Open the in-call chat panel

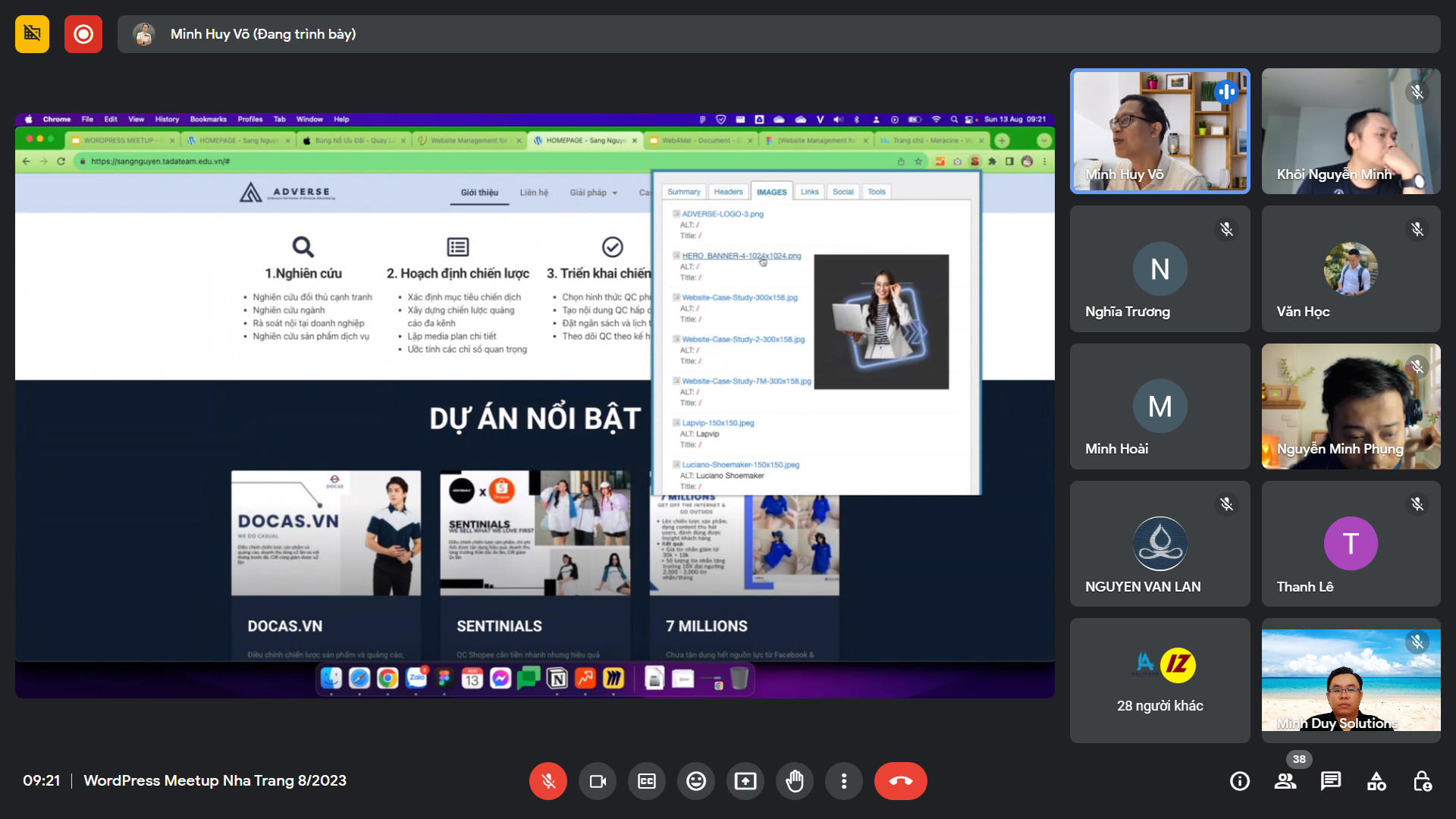(x=1331, y=781)
